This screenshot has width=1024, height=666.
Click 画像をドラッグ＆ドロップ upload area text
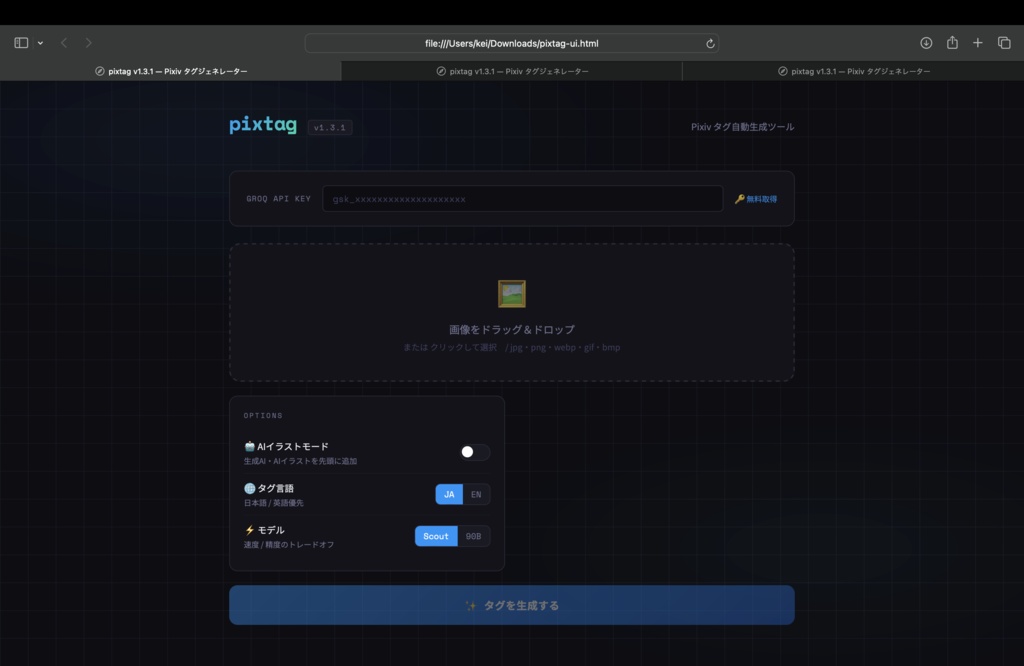[512, 330]
